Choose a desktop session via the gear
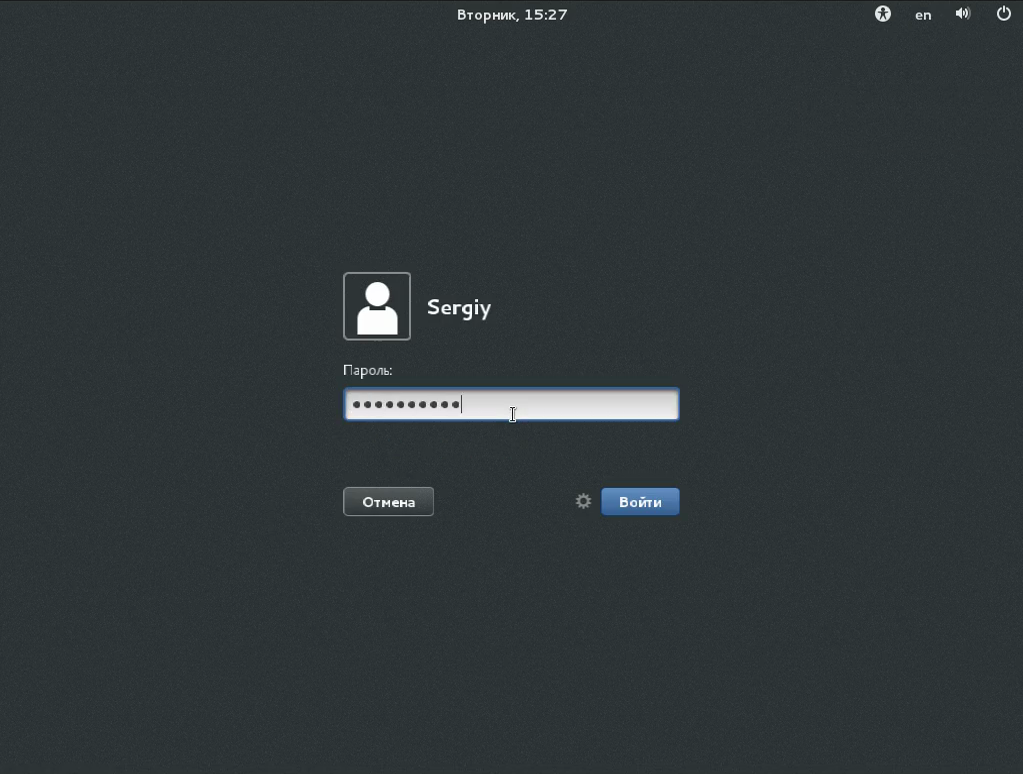The height and width of the screenshot is (774, 1023). 584,501
